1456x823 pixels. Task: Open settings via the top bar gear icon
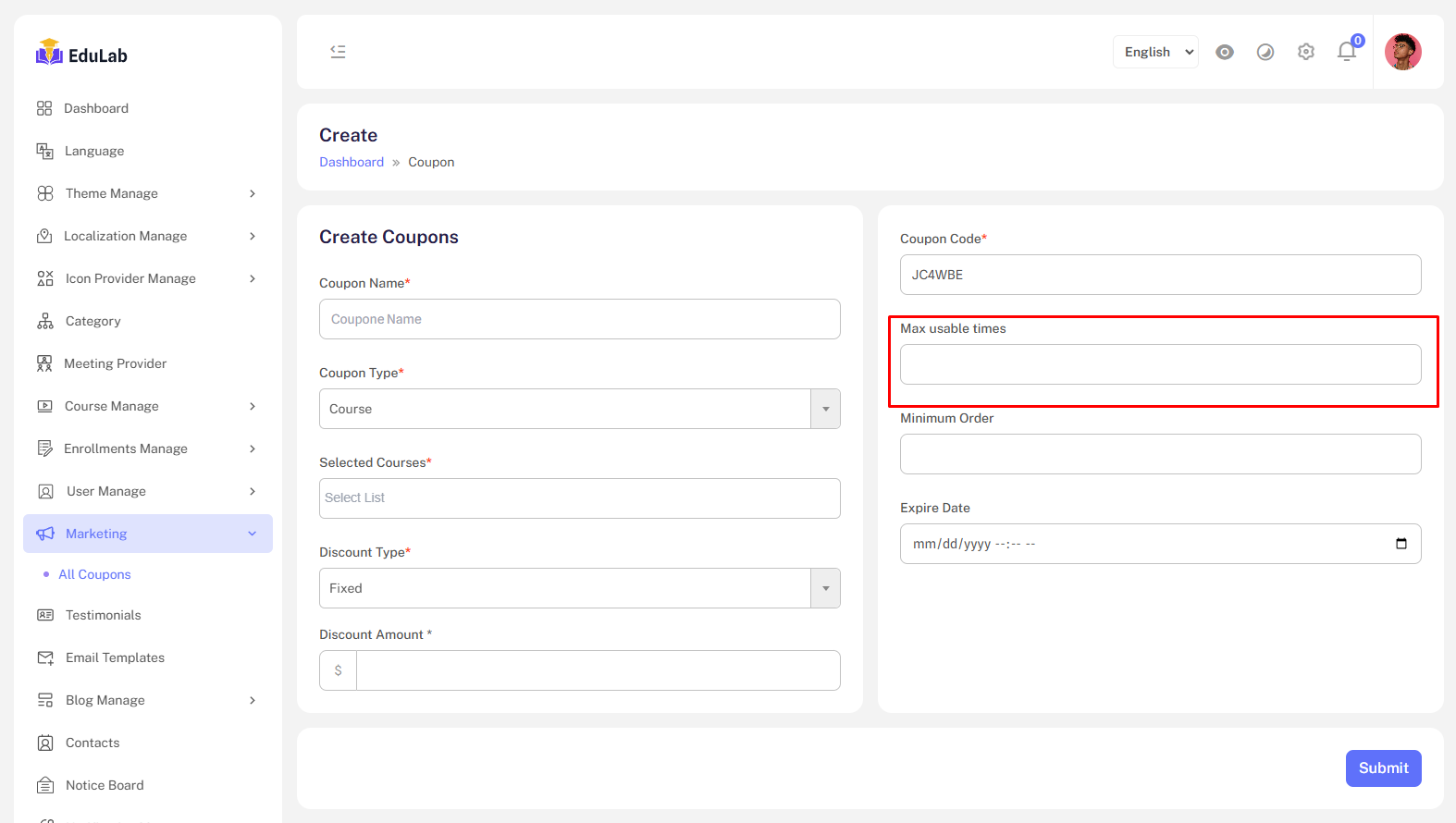tap(1306, 52)
